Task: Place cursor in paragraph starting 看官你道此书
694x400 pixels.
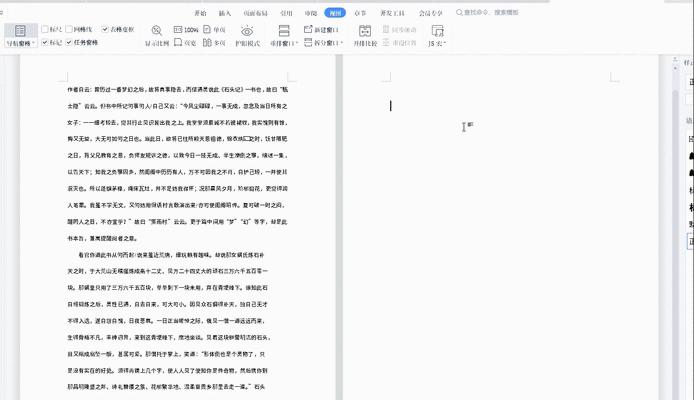Action: point(168,321)
